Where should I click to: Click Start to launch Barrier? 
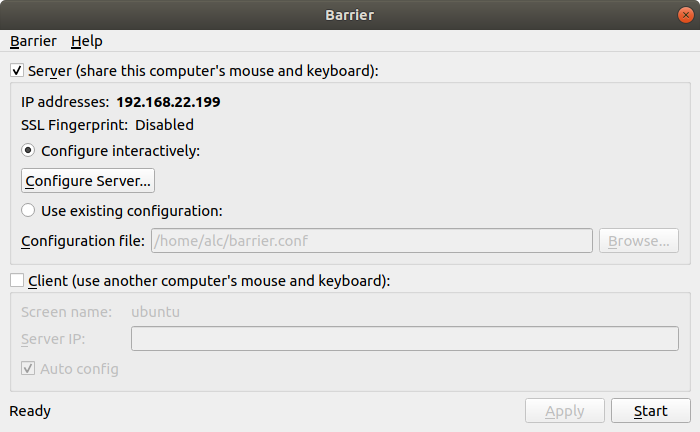[650, 411]
